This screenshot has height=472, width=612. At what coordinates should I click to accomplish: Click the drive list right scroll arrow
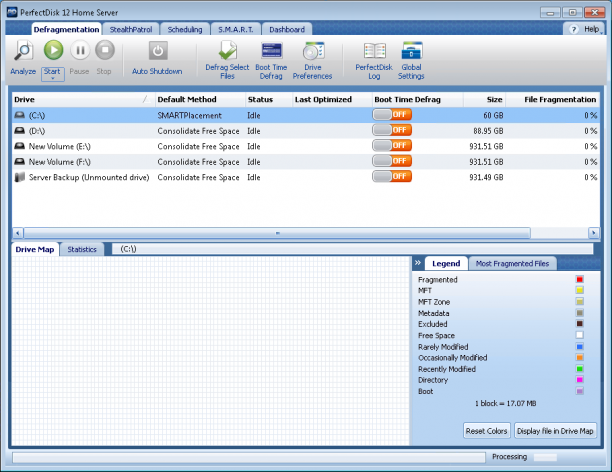click(594, 233)
